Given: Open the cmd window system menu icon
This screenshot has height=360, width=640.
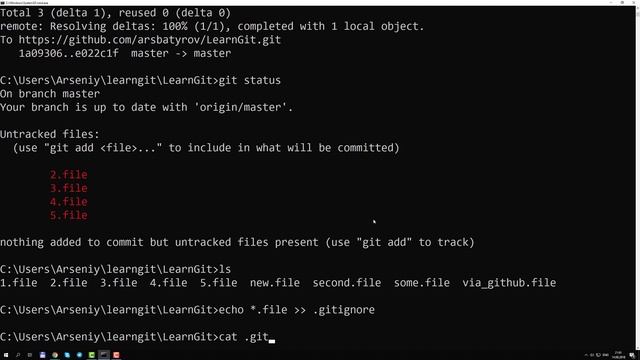Looking at the screenshot, I should pos(2,2).
